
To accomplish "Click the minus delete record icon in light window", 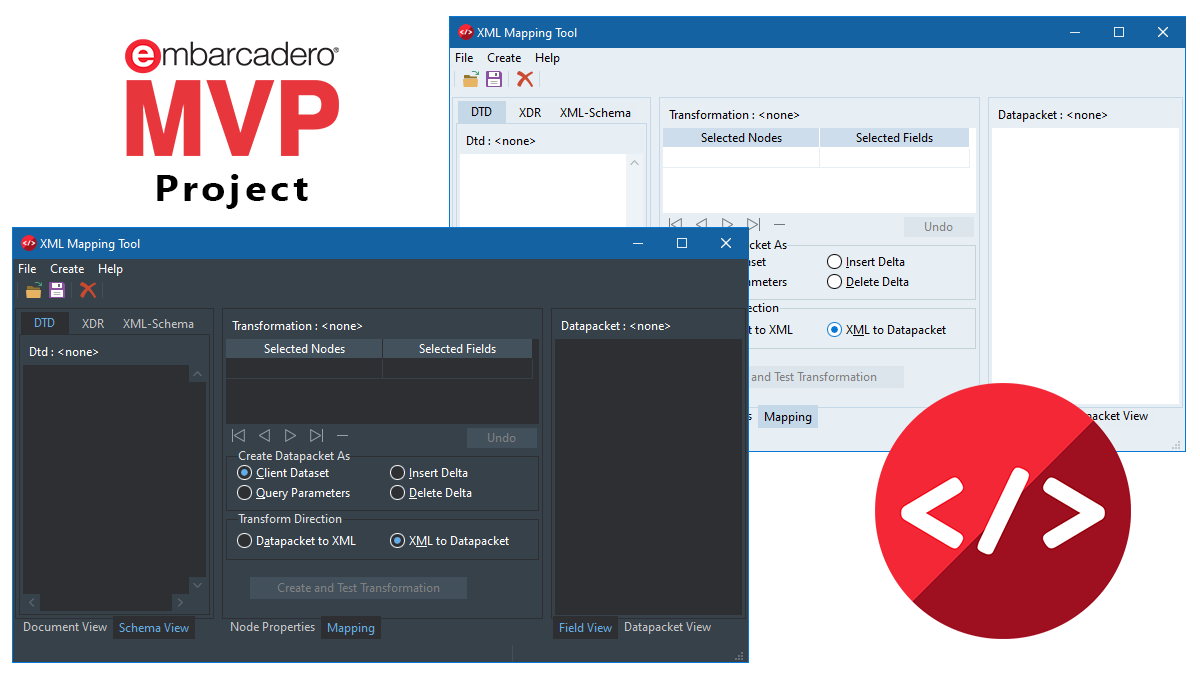I will coord(779,225).
